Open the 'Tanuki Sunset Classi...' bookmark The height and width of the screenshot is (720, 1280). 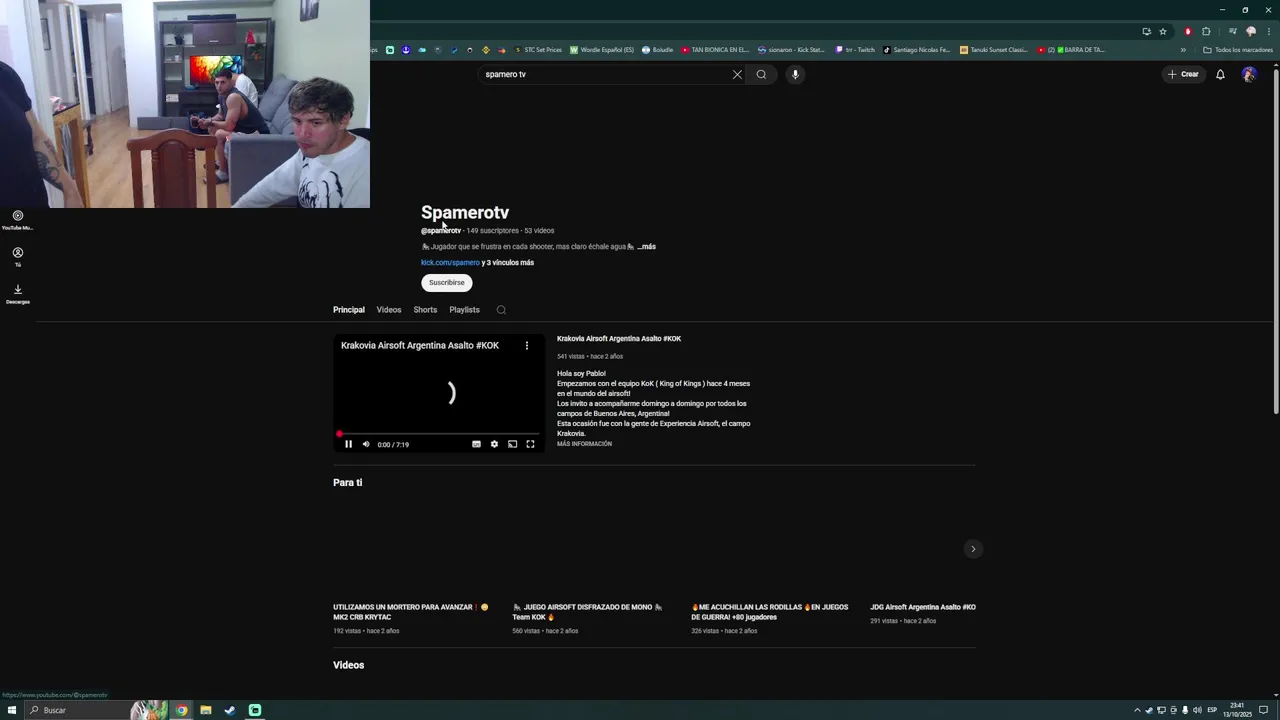pos(994,50)
